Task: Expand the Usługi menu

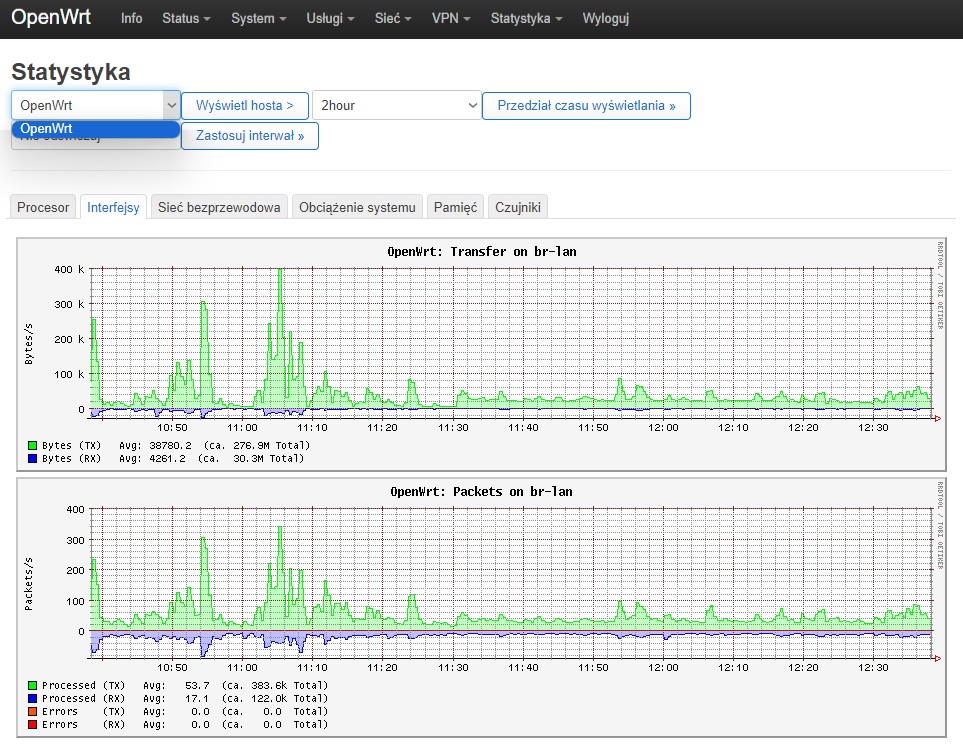Action: [x=330, y=18]
